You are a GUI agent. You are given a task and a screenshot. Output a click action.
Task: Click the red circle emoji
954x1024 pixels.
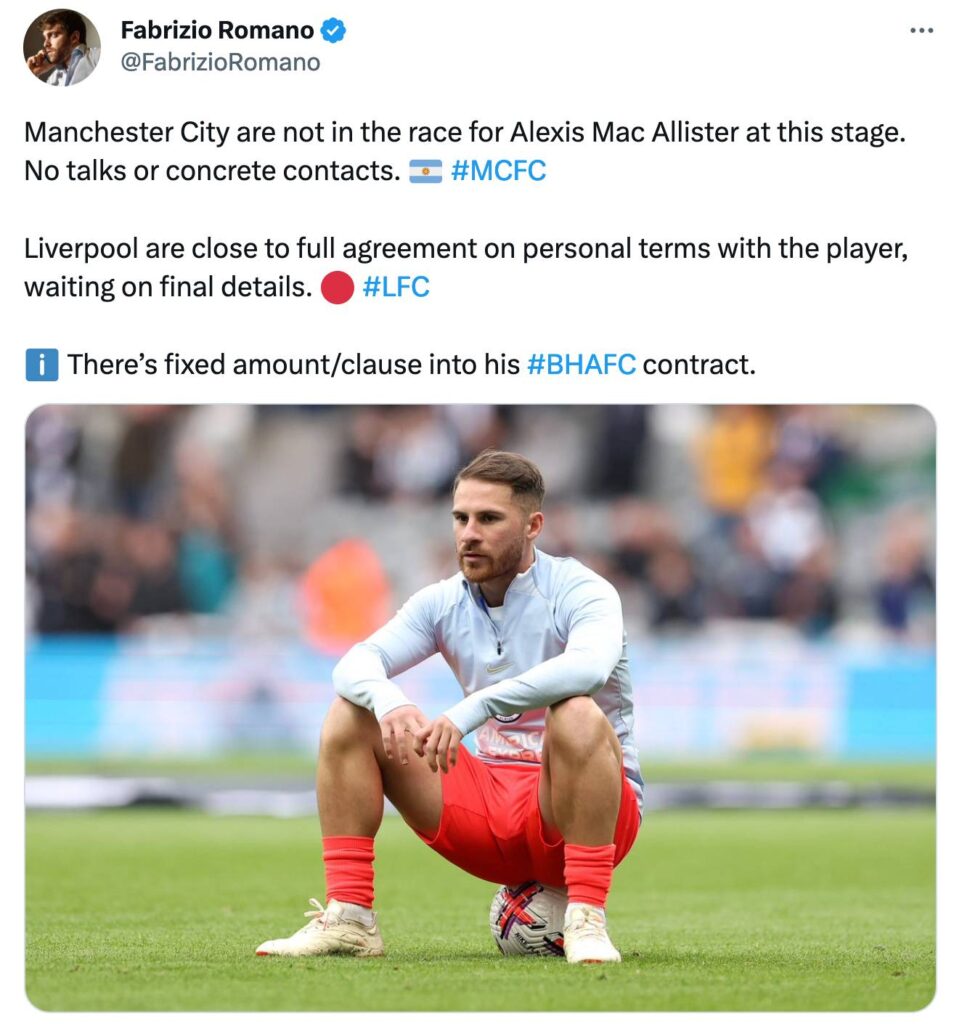pos(338,289)
